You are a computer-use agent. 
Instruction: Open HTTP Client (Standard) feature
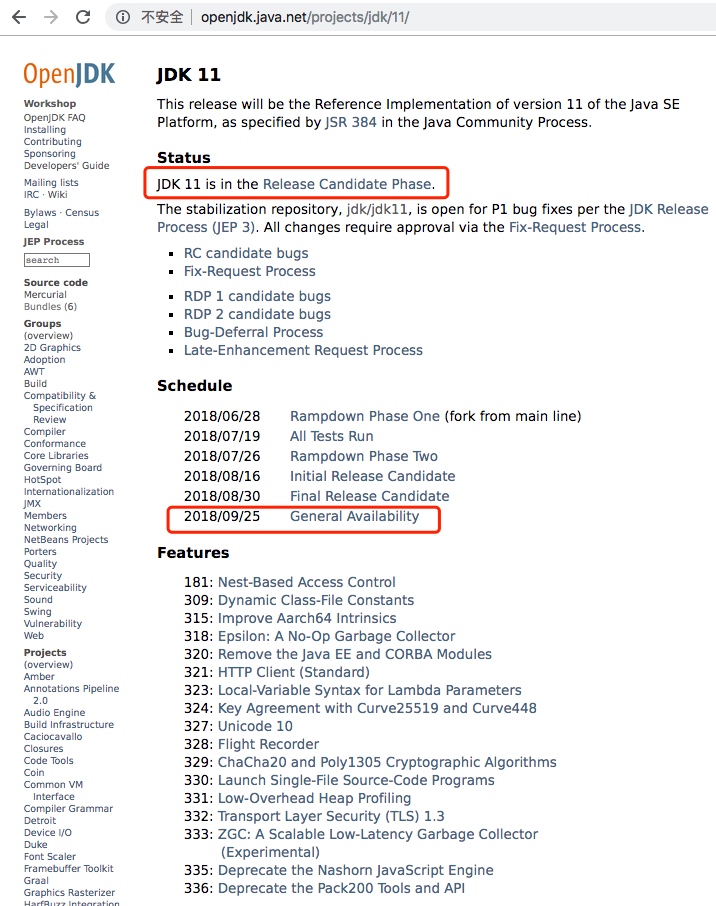[x=294, y=672]
